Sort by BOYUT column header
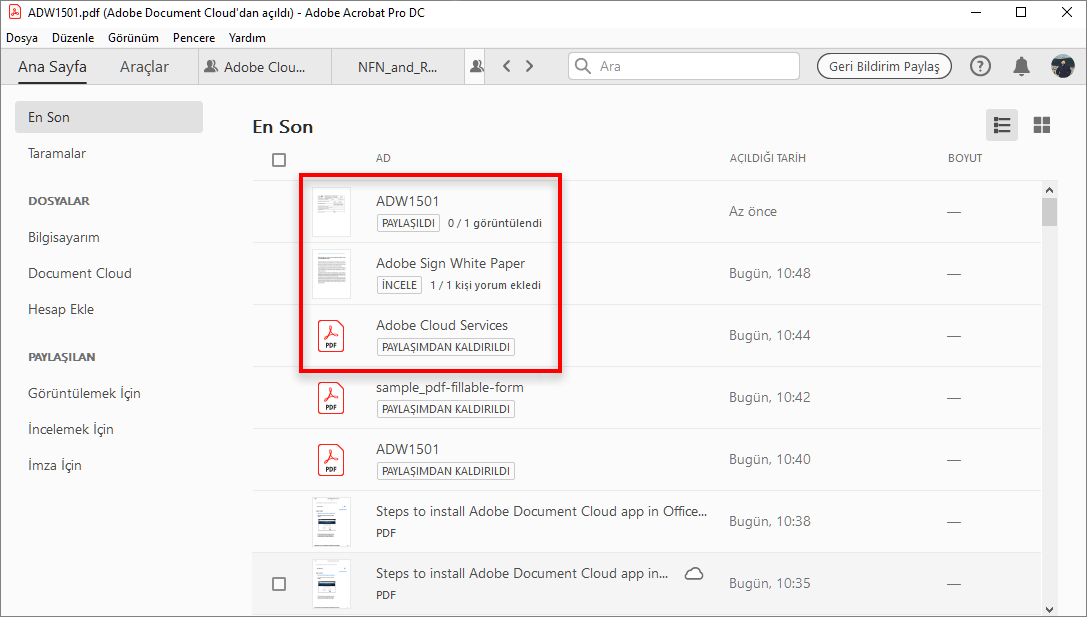 [x=965, y=158]
